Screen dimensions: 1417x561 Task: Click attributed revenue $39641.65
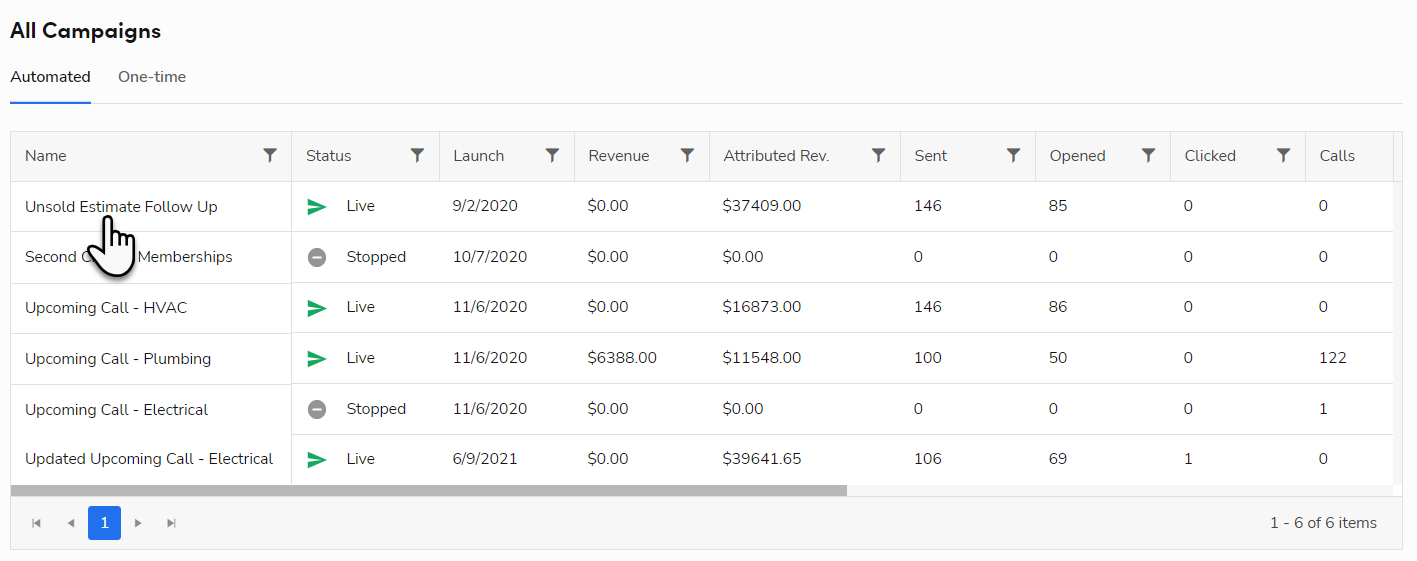(x=762, y=459)
